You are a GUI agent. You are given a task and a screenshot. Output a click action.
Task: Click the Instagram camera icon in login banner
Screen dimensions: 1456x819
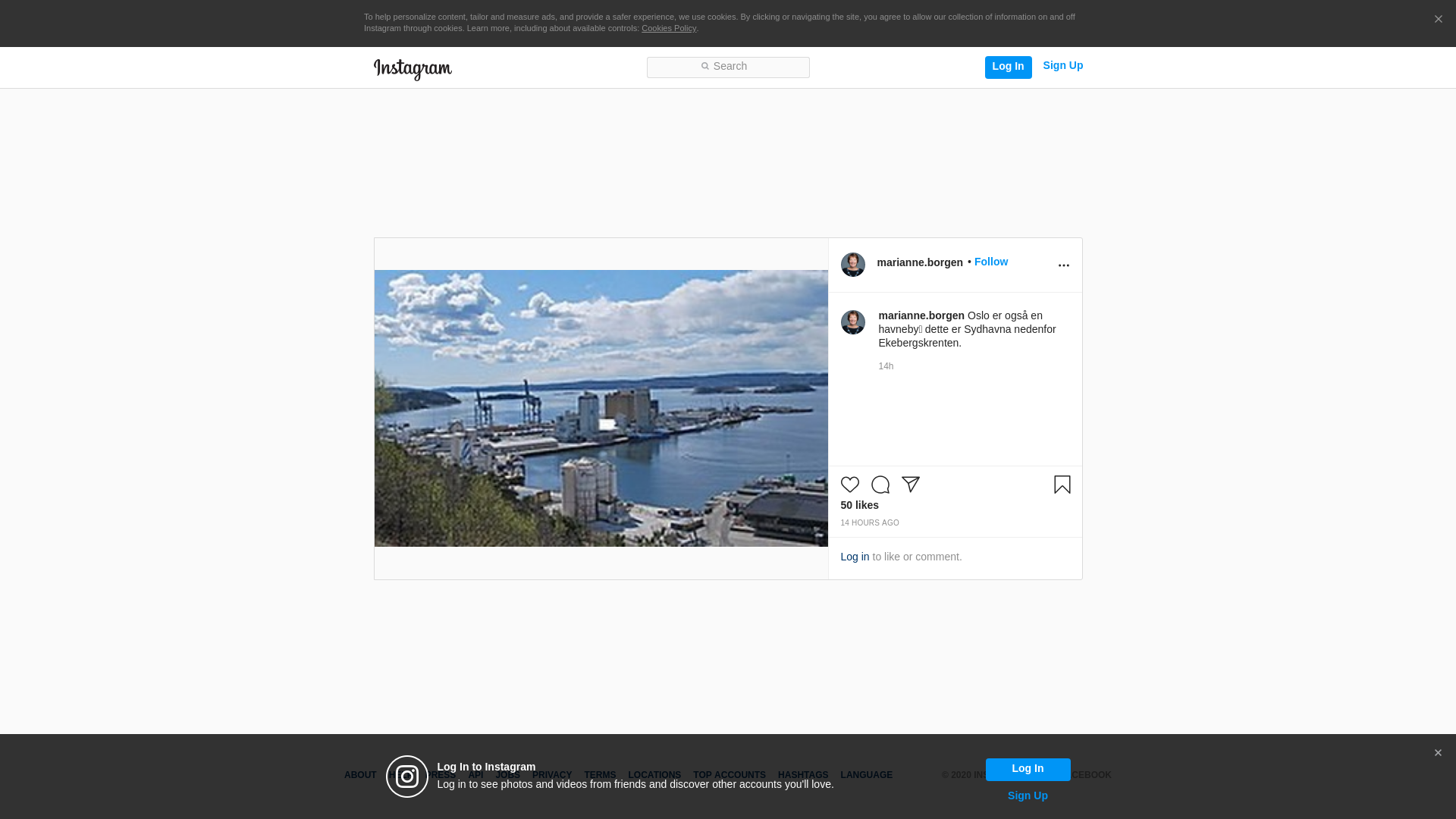(407, 777)
